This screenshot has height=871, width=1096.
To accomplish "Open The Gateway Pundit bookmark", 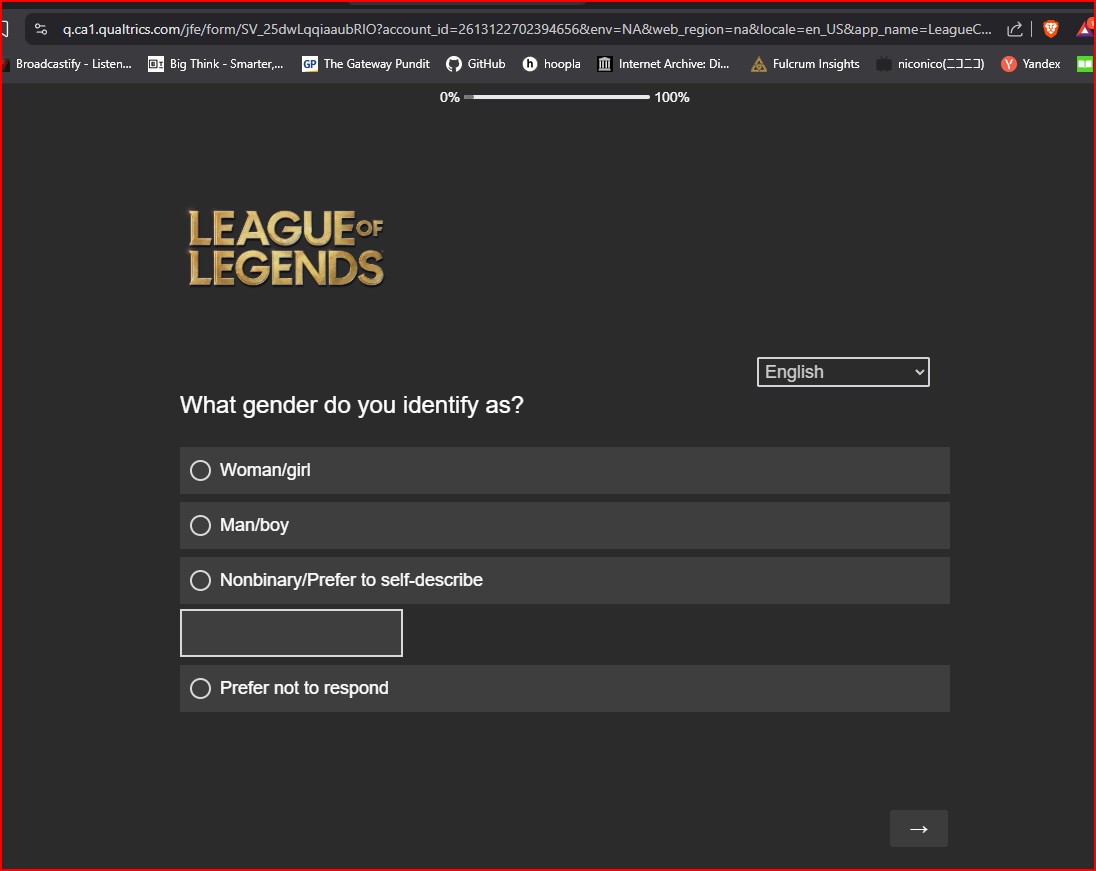I will [366, 64].
